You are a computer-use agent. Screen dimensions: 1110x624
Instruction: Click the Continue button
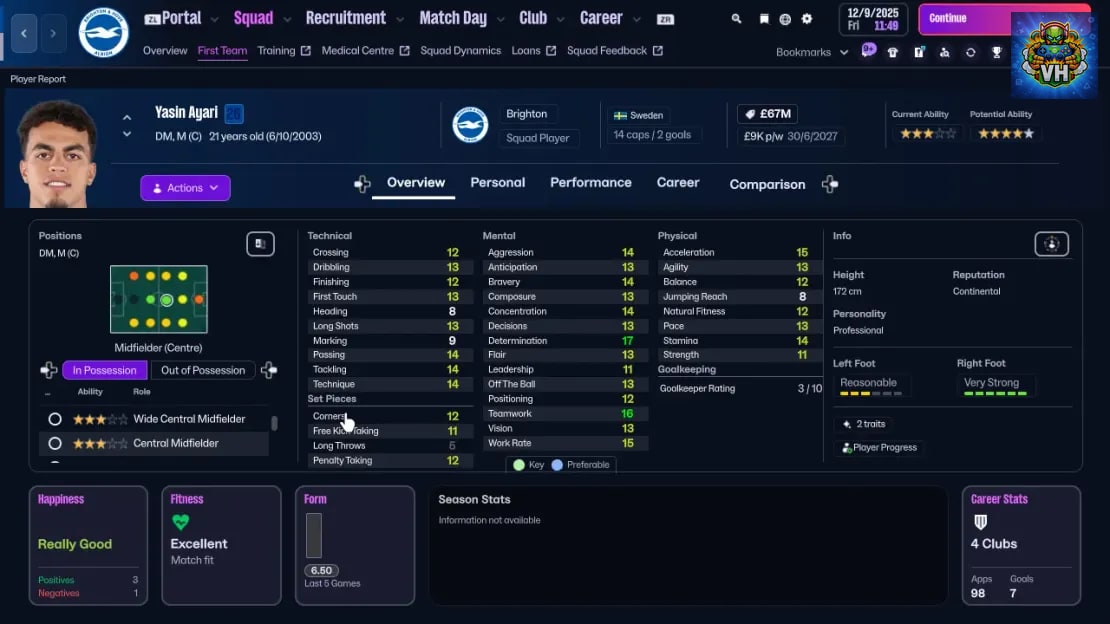[x=964, y=18]
